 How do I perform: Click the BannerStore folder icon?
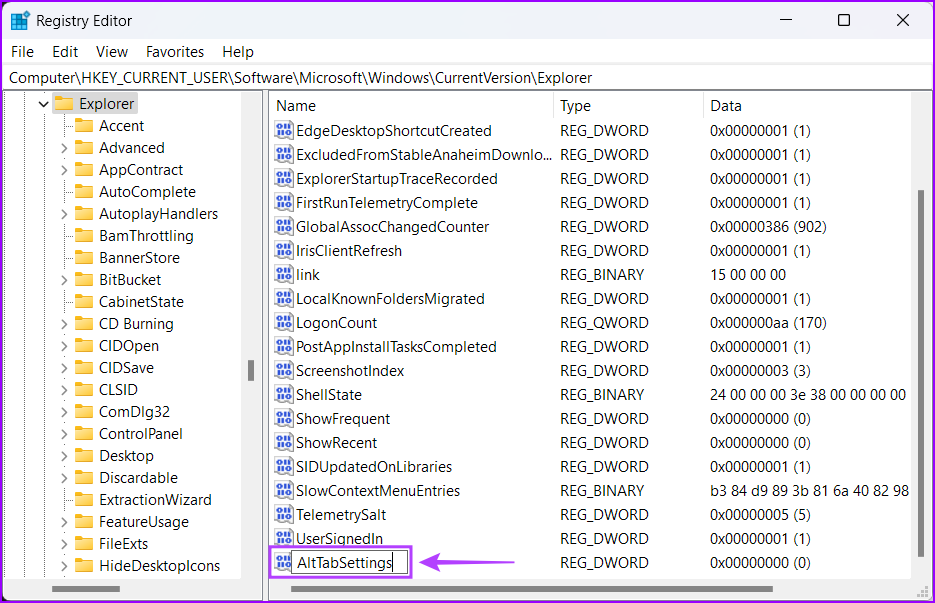[x=84, y=258]
